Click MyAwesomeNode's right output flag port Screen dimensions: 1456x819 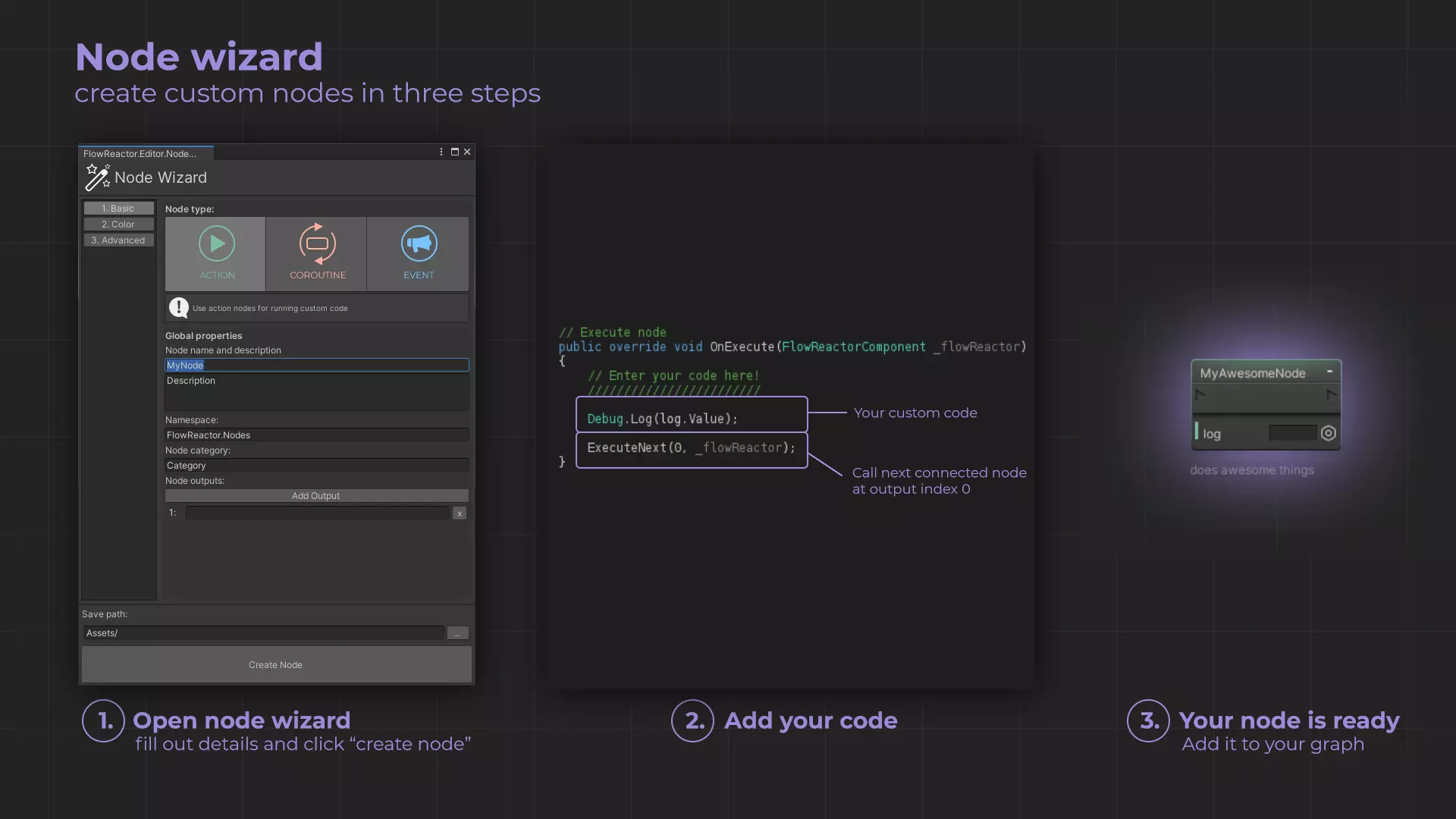1331,394
